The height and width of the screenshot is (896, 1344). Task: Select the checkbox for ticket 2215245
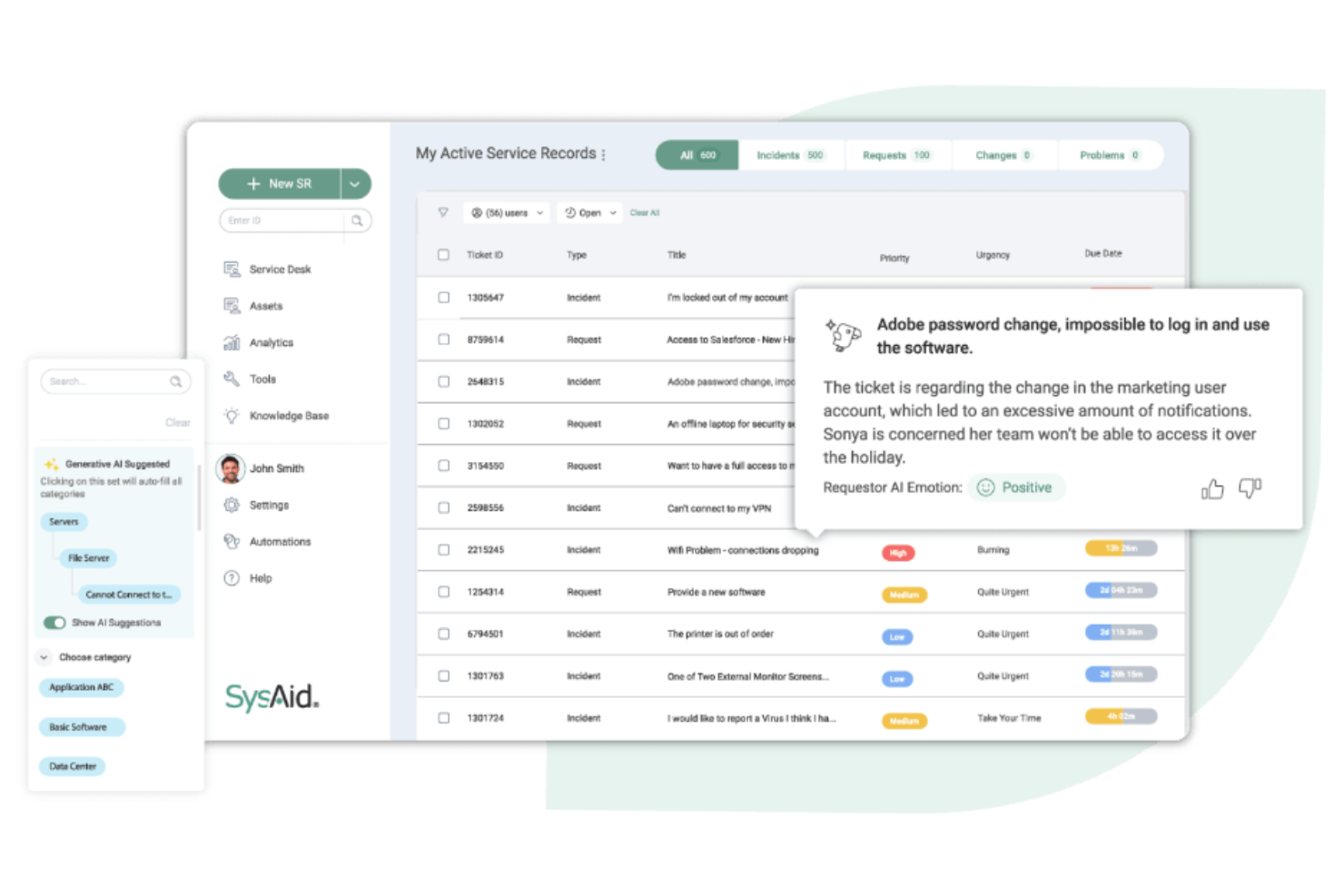[443, 549]
